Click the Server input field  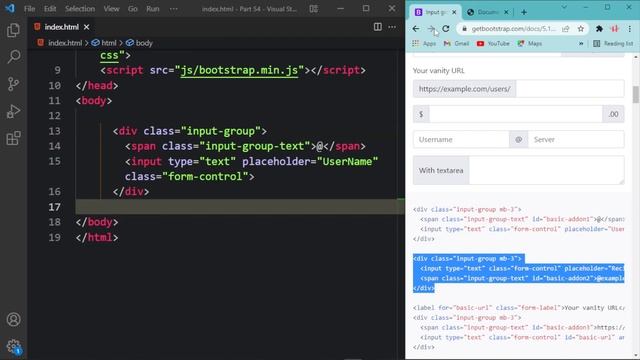pos(576,139)
